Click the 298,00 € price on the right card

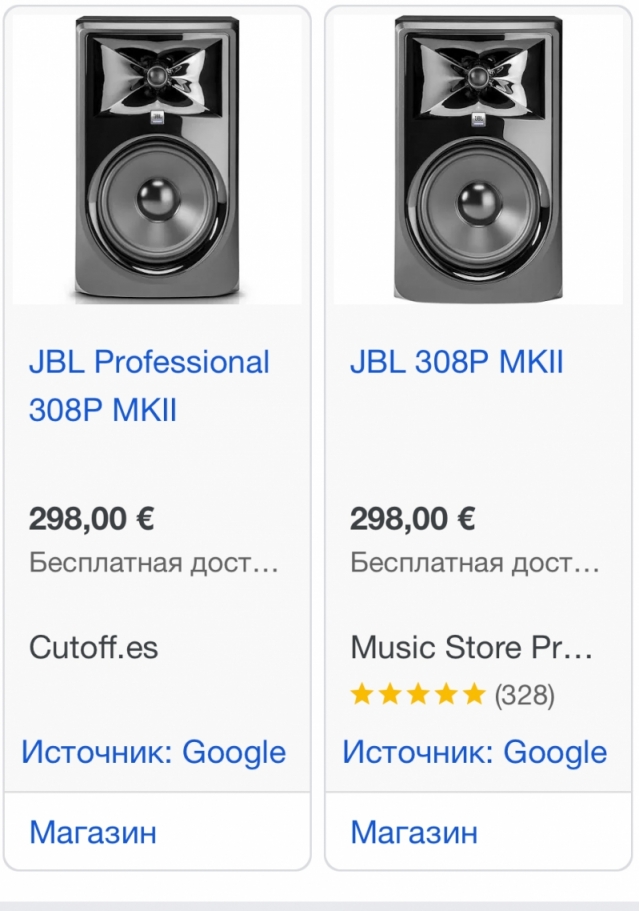[x=412, y=519]
